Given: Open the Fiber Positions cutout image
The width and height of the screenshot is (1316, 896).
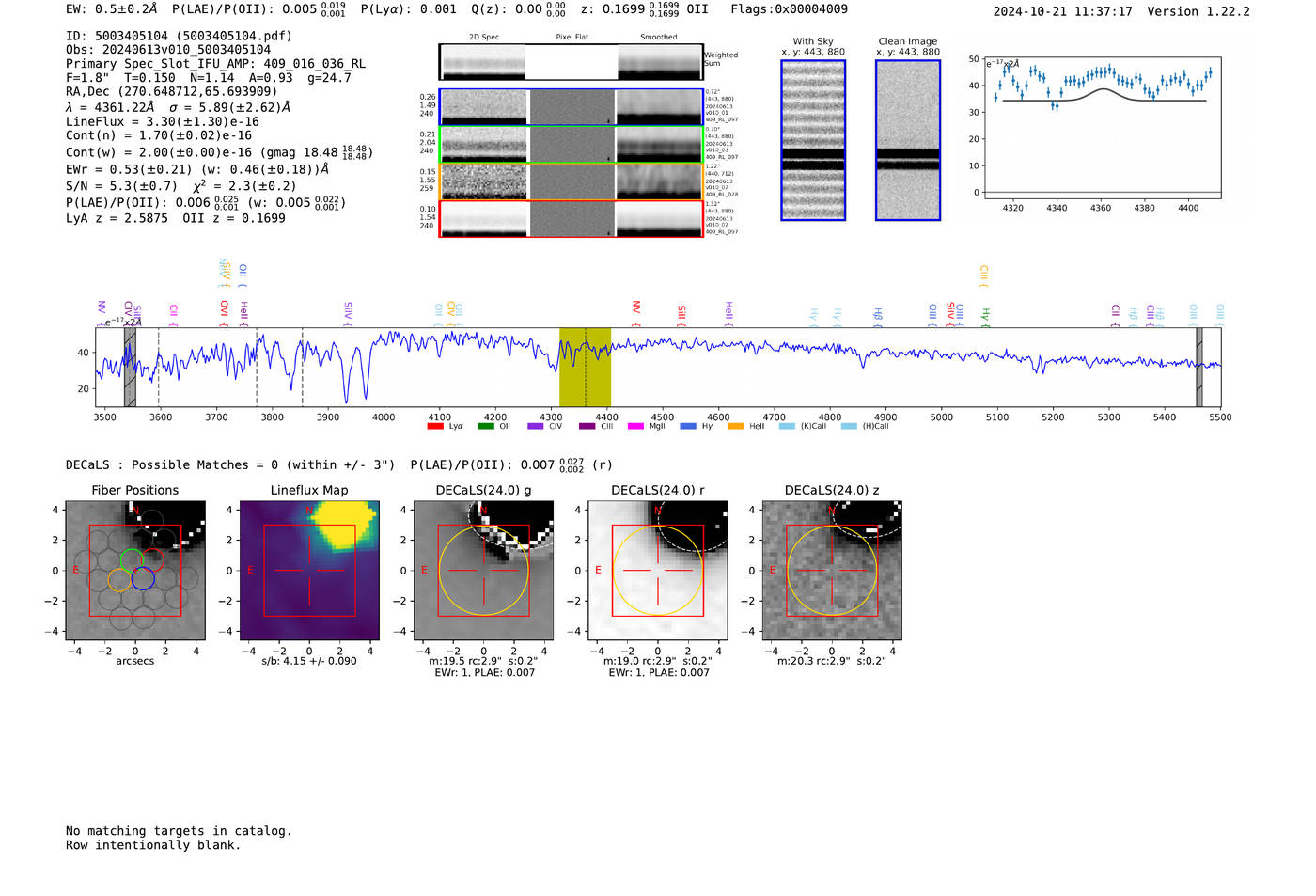Looking at the screenshot, I should coord(135,571).
